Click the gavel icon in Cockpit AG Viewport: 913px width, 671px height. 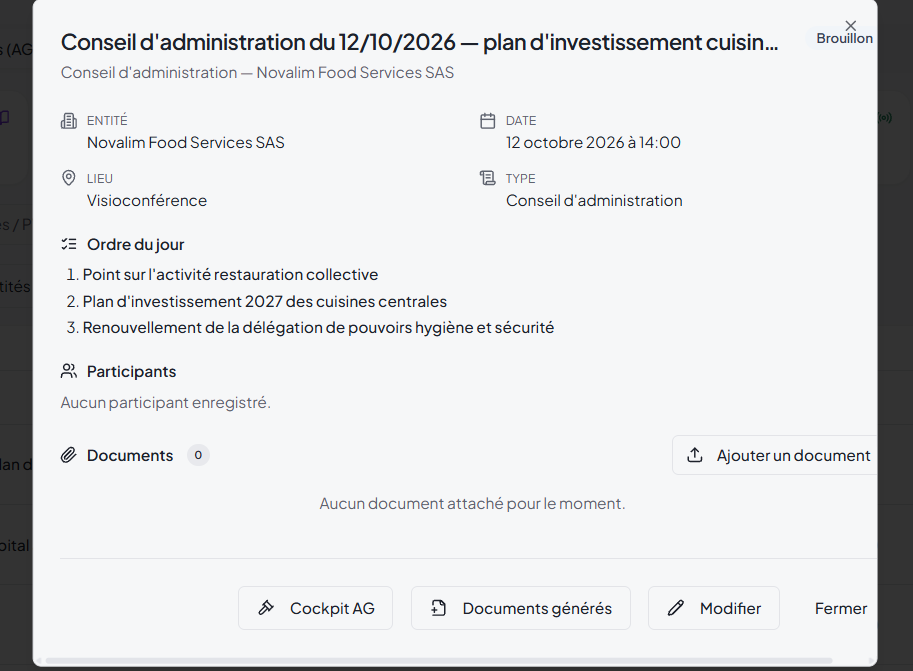click(266, 608)
